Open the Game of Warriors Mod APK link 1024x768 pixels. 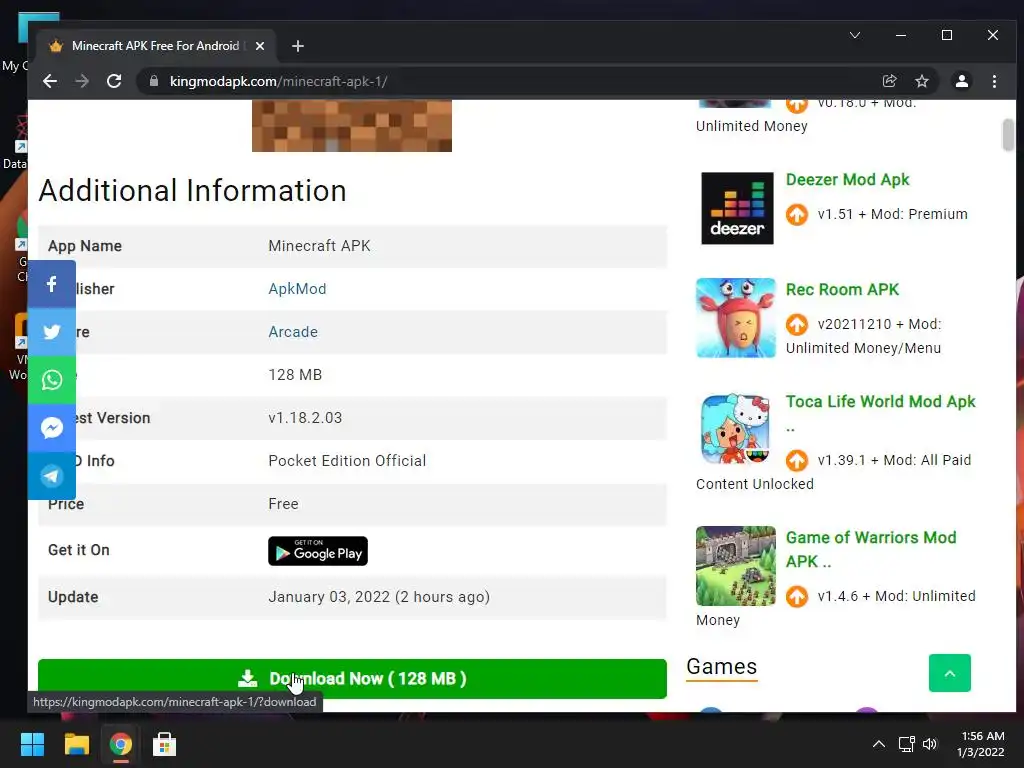[x=871, y=549]
